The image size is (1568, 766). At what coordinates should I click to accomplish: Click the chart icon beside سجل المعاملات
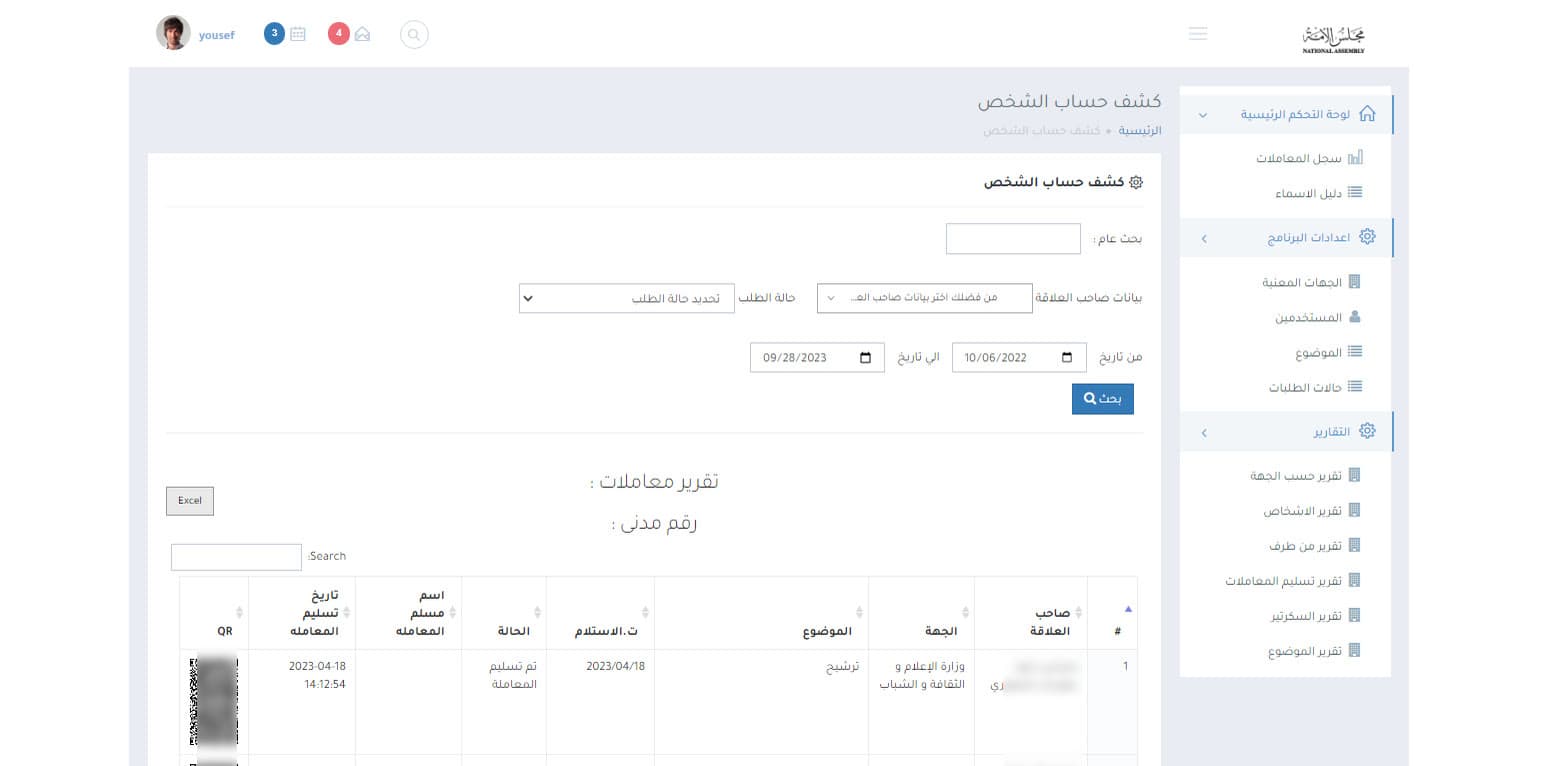pos(1355,158)
